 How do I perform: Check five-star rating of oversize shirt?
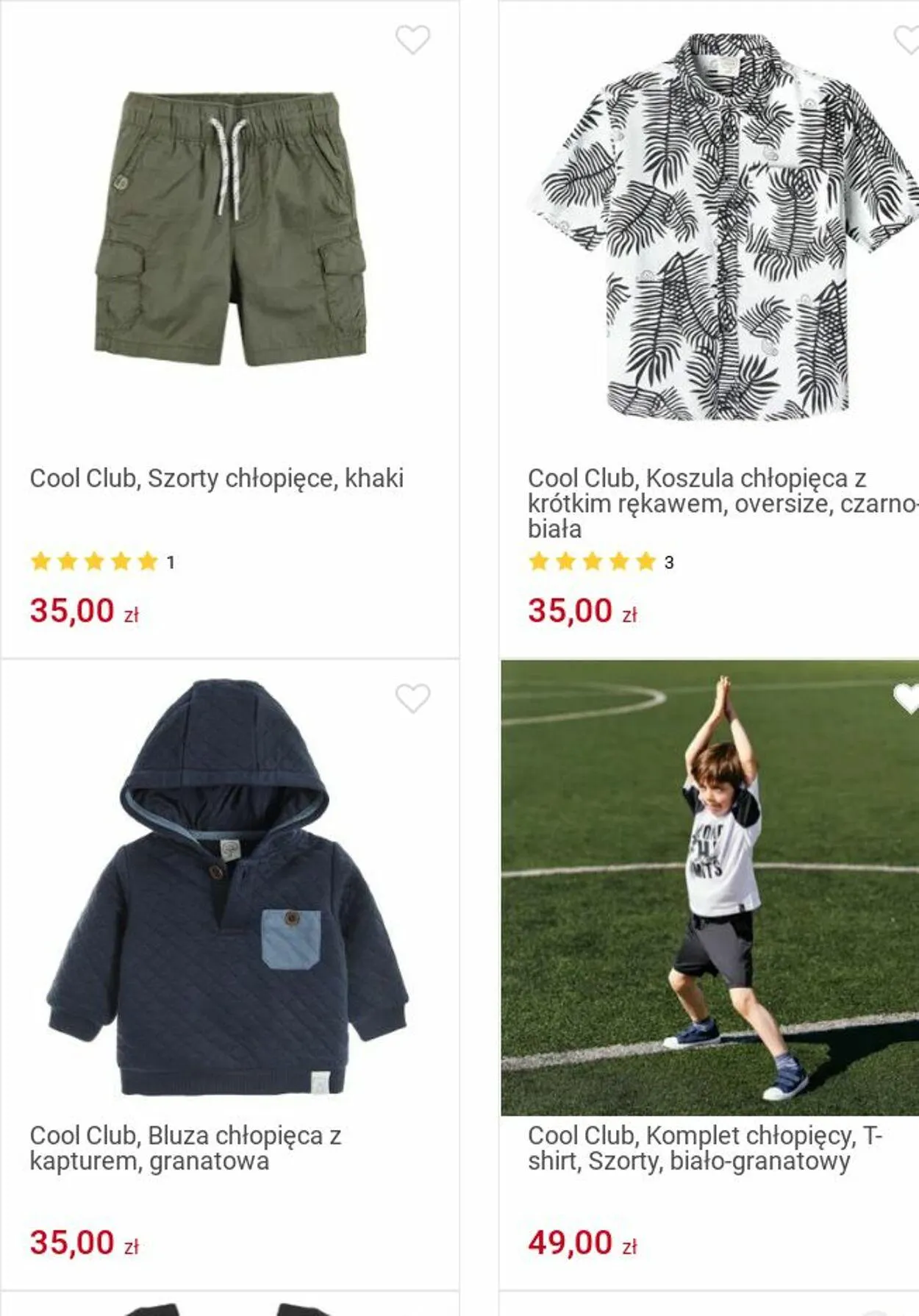coord(593,562)
